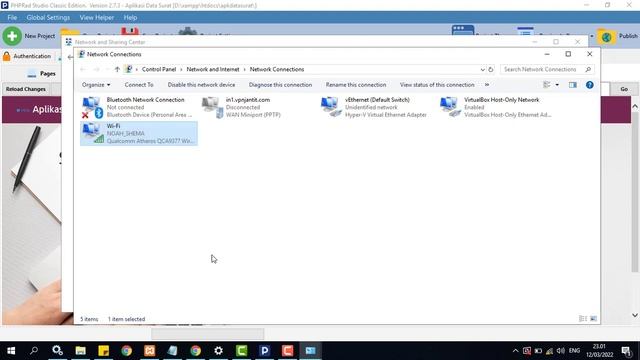Viewport: 640px width, 360px height.
Task: Click Rename this connection
Action: pos(356,85)
